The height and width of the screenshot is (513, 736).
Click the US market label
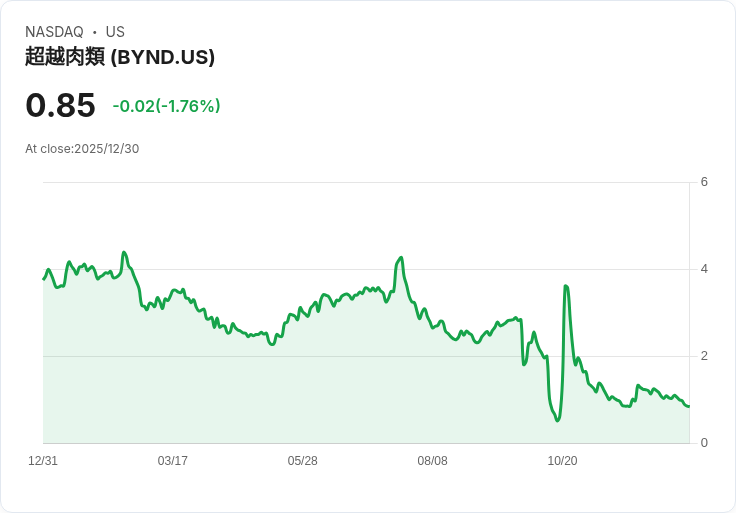coord(115,31)
